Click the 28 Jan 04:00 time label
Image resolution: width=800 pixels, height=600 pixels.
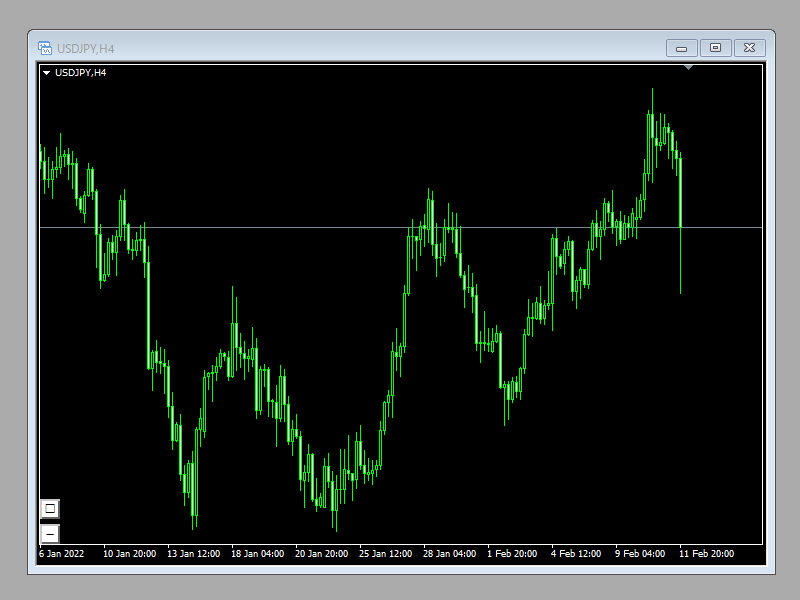[x=449, y=553]
